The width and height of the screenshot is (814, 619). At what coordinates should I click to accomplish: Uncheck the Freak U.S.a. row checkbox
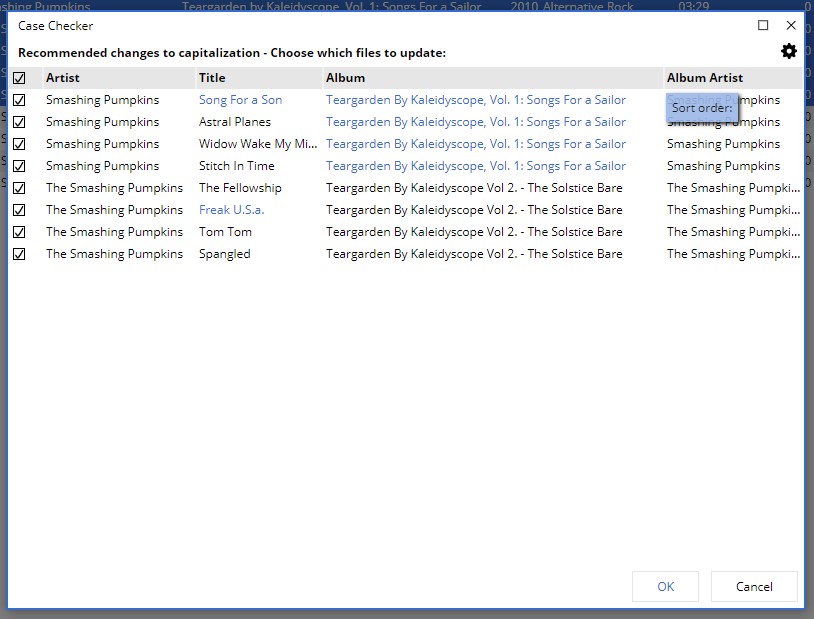coord(19,210)
